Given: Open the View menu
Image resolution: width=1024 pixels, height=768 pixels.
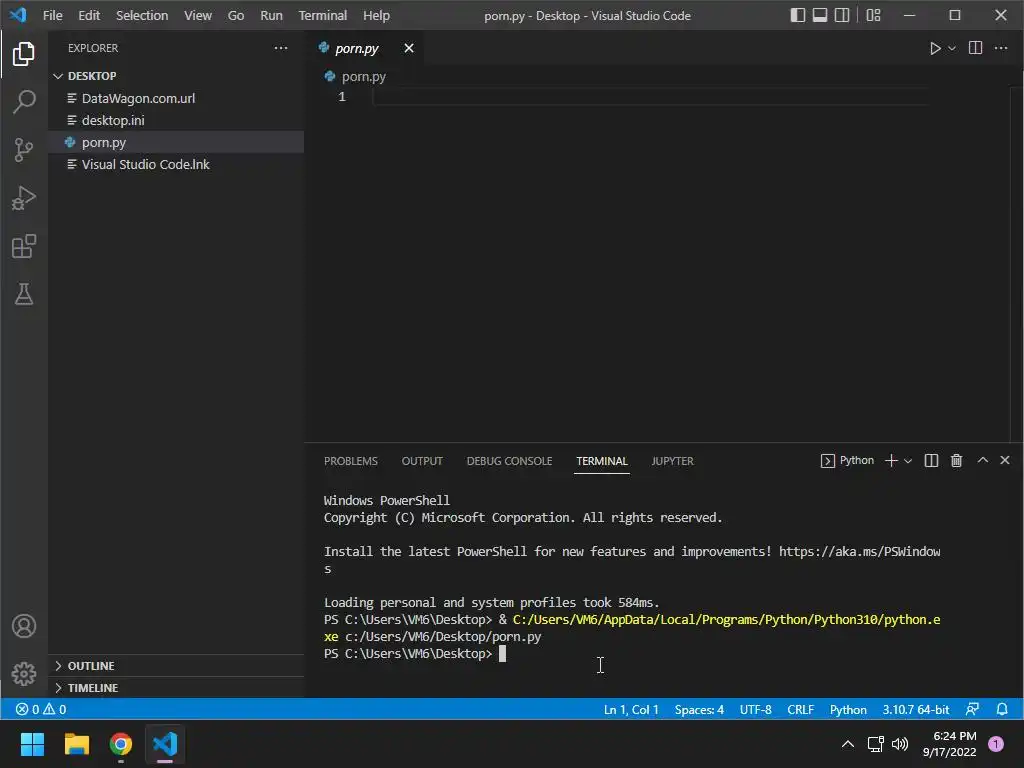Looking at the screenshot, I should click(x=198, y=15).
